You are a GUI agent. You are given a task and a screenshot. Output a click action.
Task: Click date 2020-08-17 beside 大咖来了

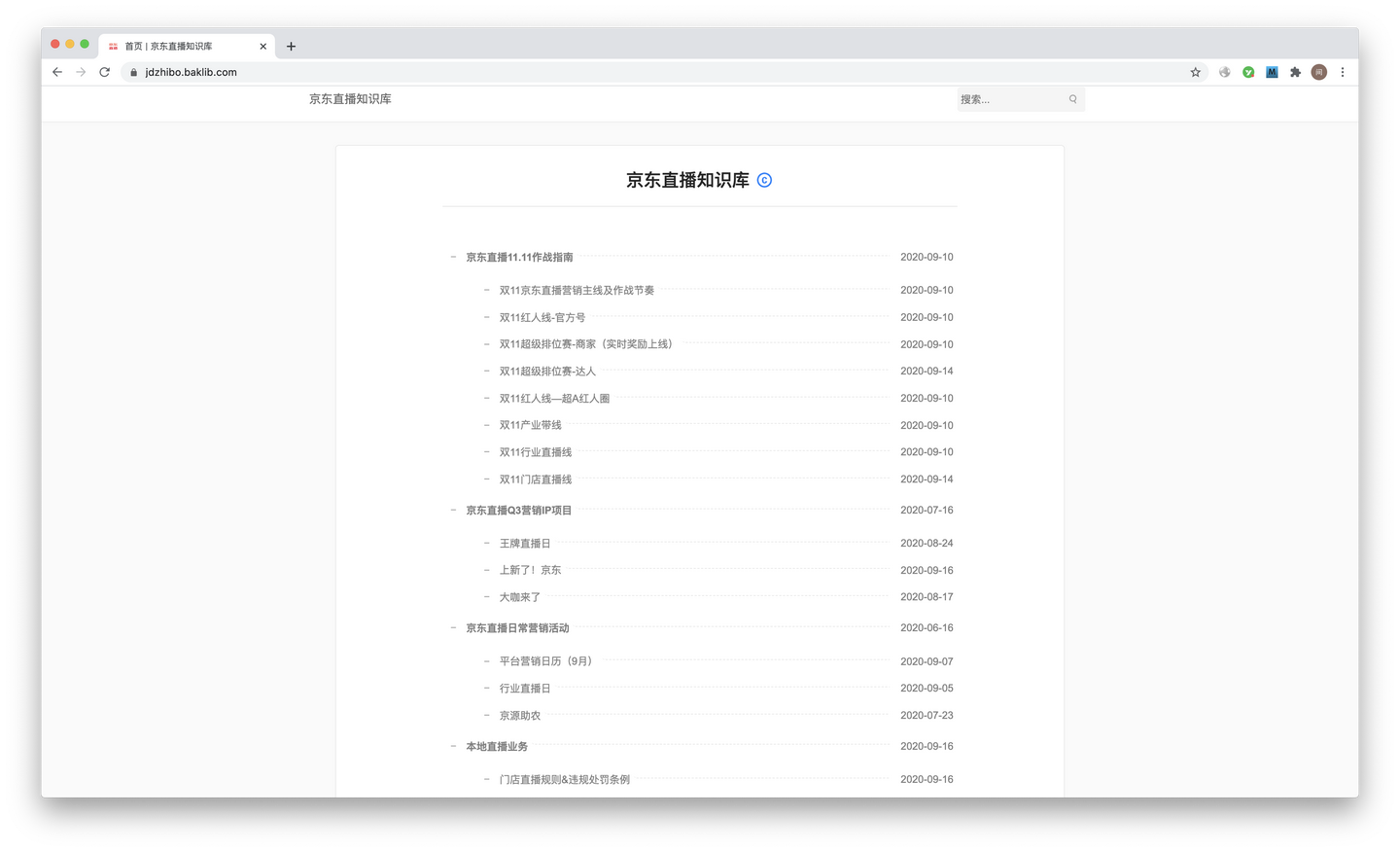point(927,597)
